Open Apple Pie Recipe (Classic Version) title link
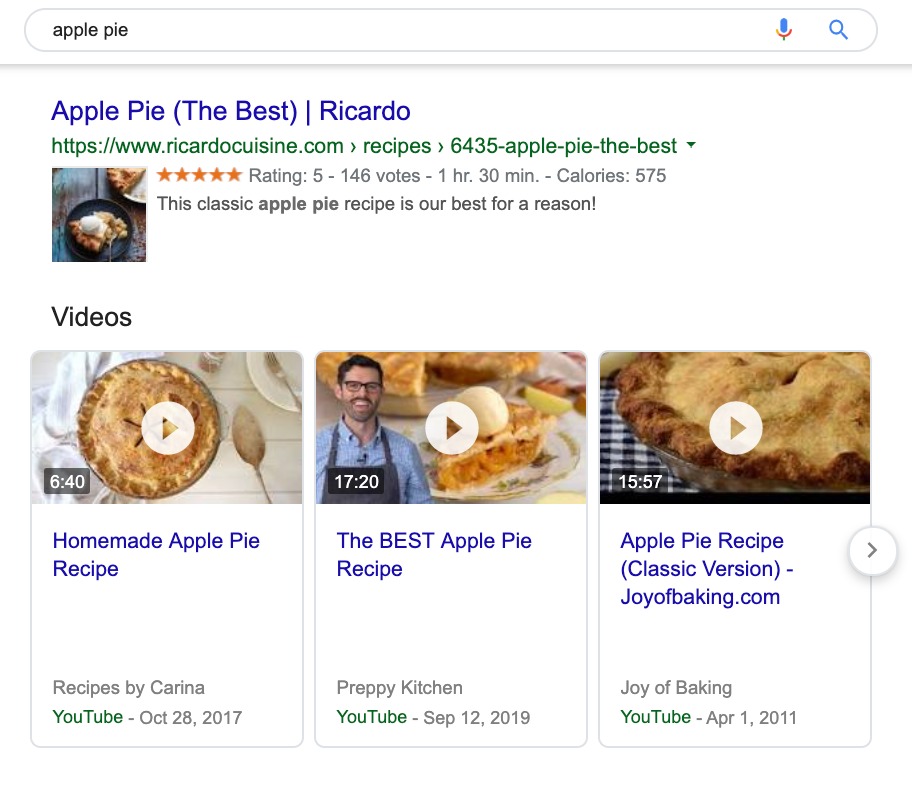 (x=707, y=568)
